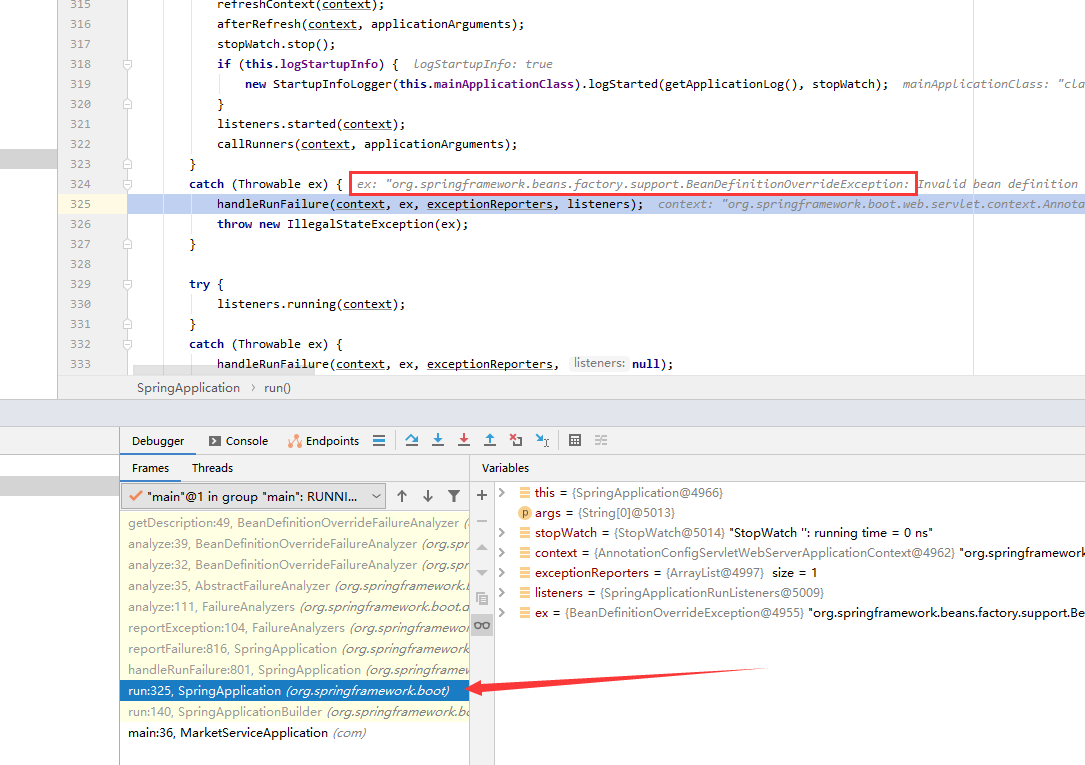The height and width of the screenshot is (765, 1085).
Task: Select frame analyze:35 AbstractFailureAnalyzer
Action: [295, 586]
